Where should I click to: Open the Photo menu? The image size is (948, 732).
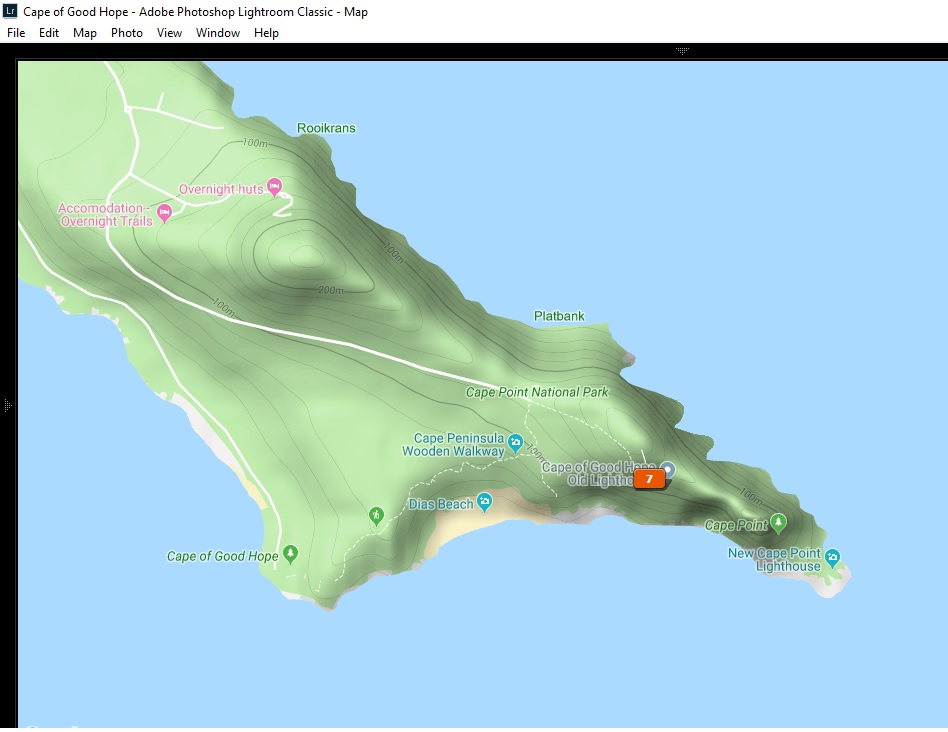(126, 33)
